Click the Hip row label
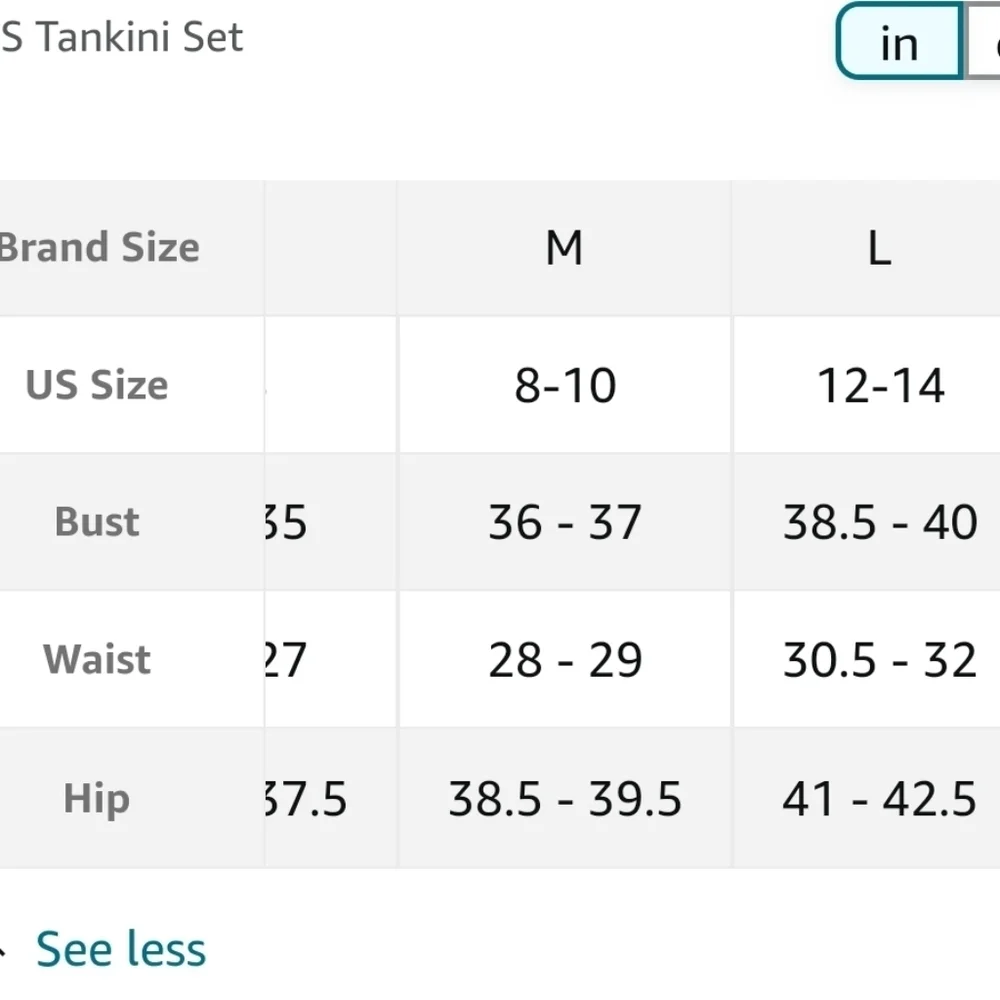Viewport: 1000px width, 1000px height. click(x=97, y=798)
